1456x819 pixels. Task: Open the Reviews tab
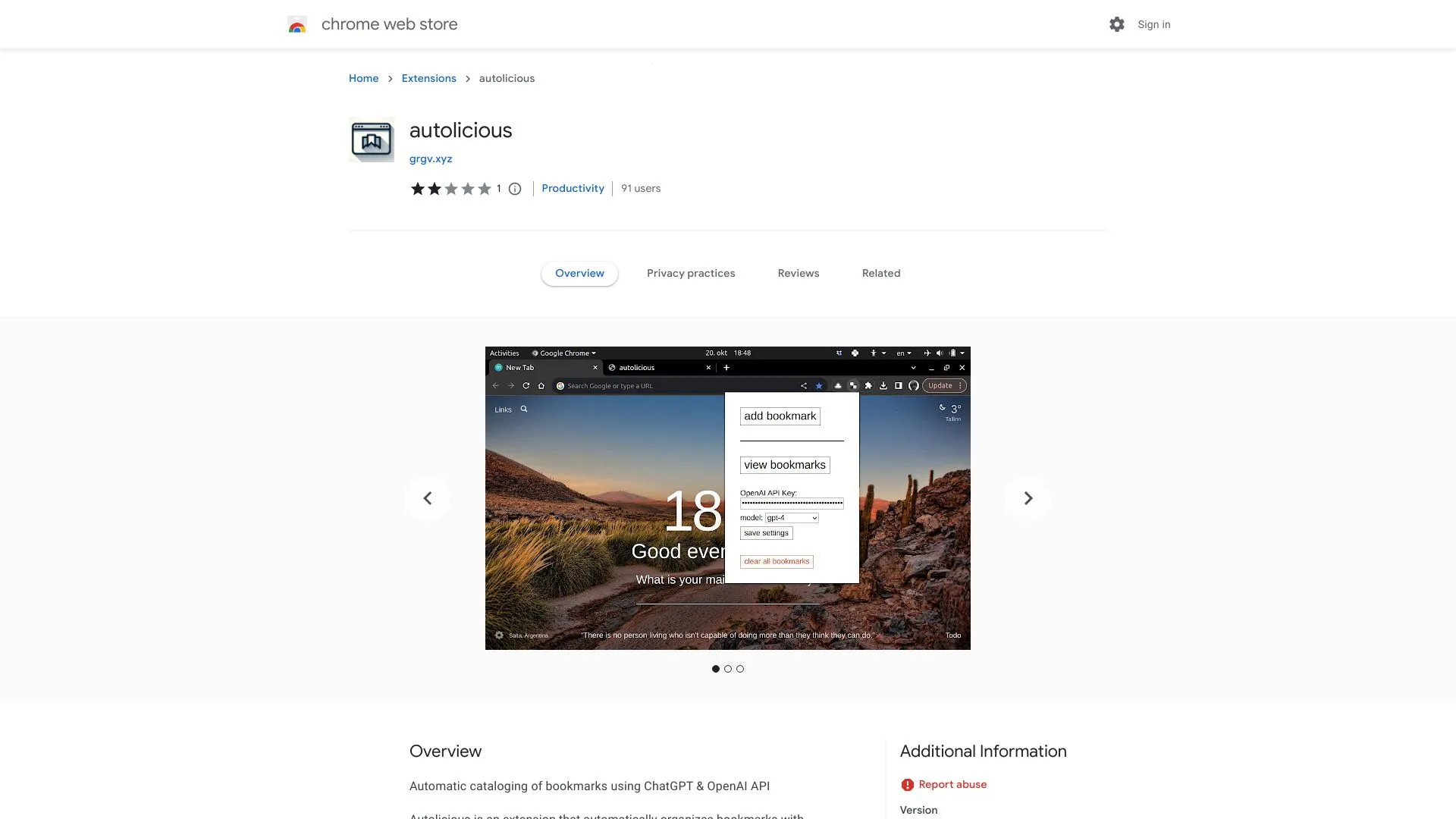point(798,273)
